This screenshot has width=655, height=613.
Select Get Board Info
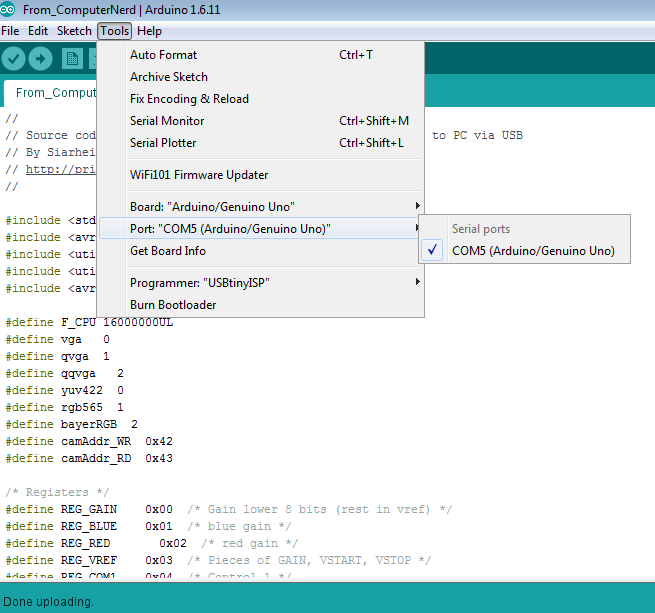tap(261, 251)
